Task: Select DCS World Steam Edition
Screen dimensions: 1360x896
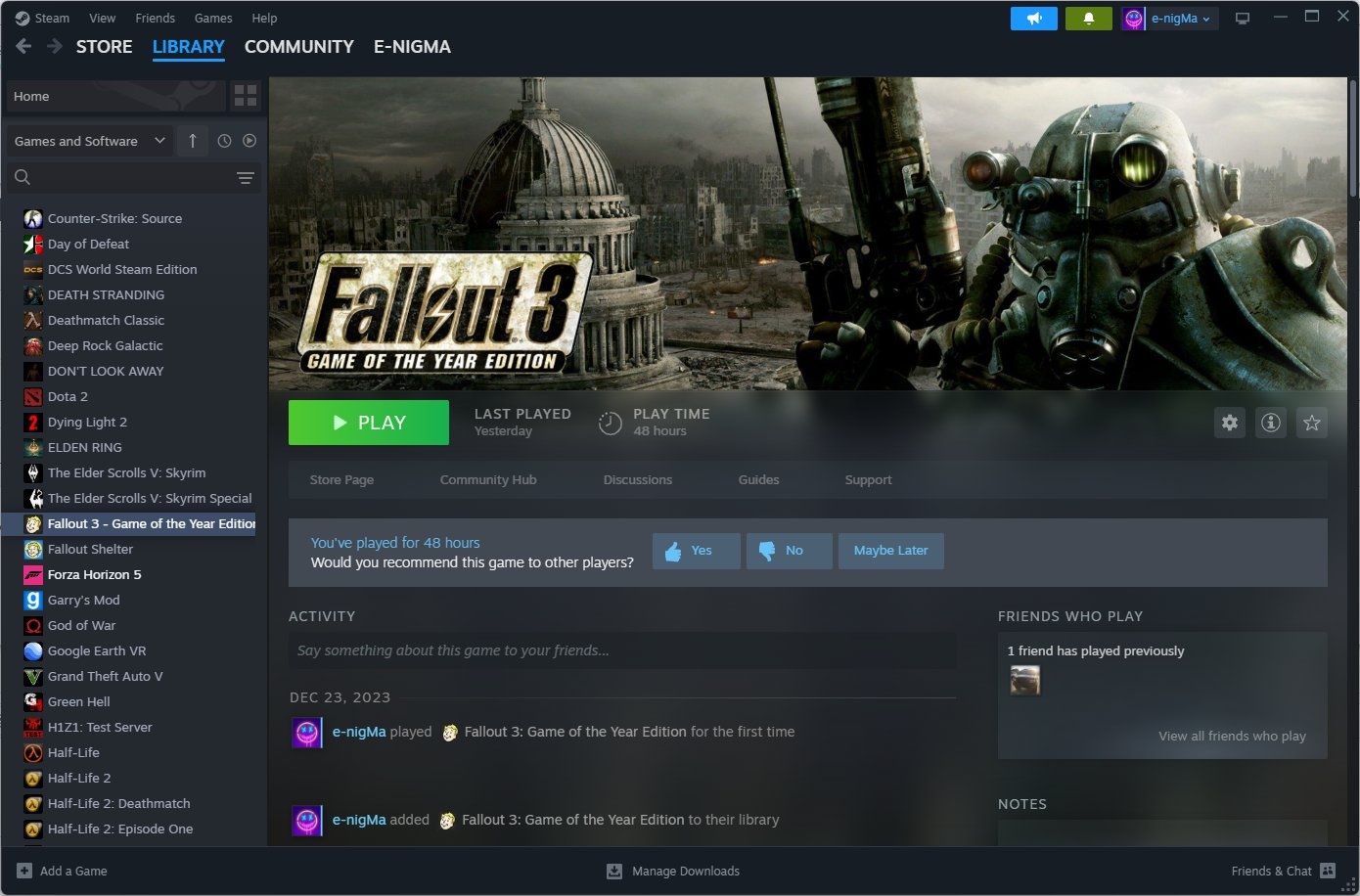Action: (122, 269)
